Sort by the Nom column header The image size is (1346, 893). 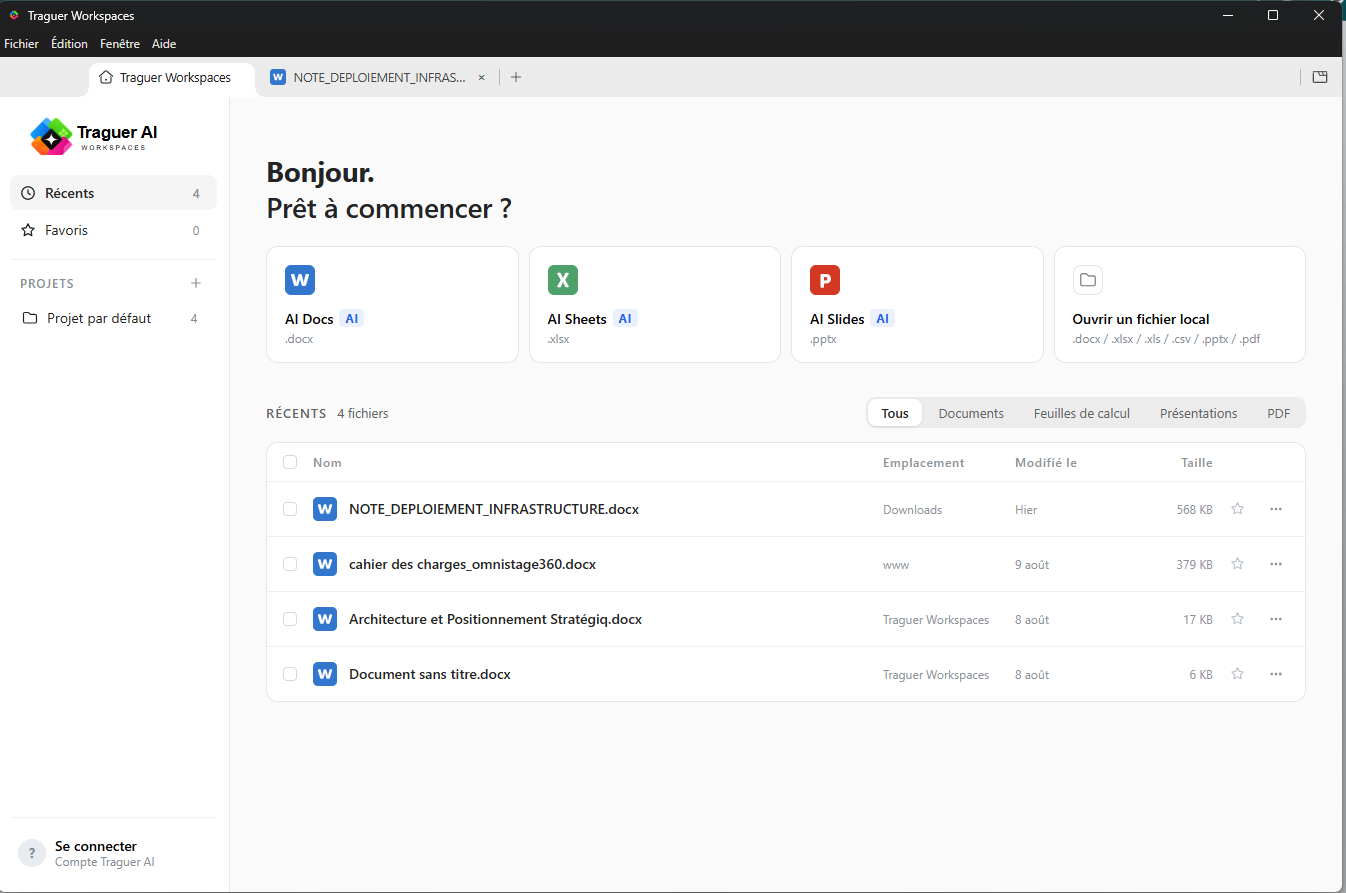(x=327, y=462)
